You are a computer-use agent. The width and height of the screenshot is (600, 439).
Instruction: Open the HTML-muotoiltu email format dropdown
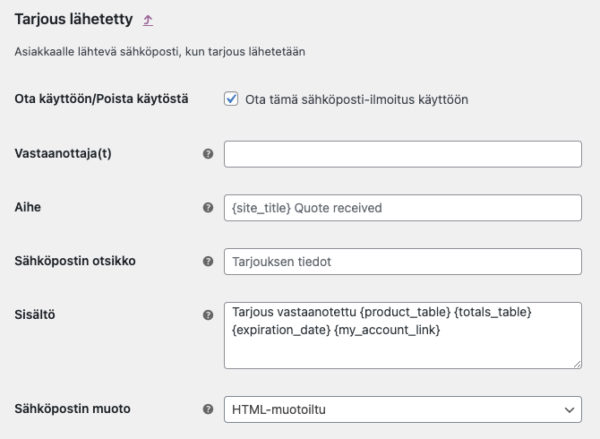[x=403, y=410]
